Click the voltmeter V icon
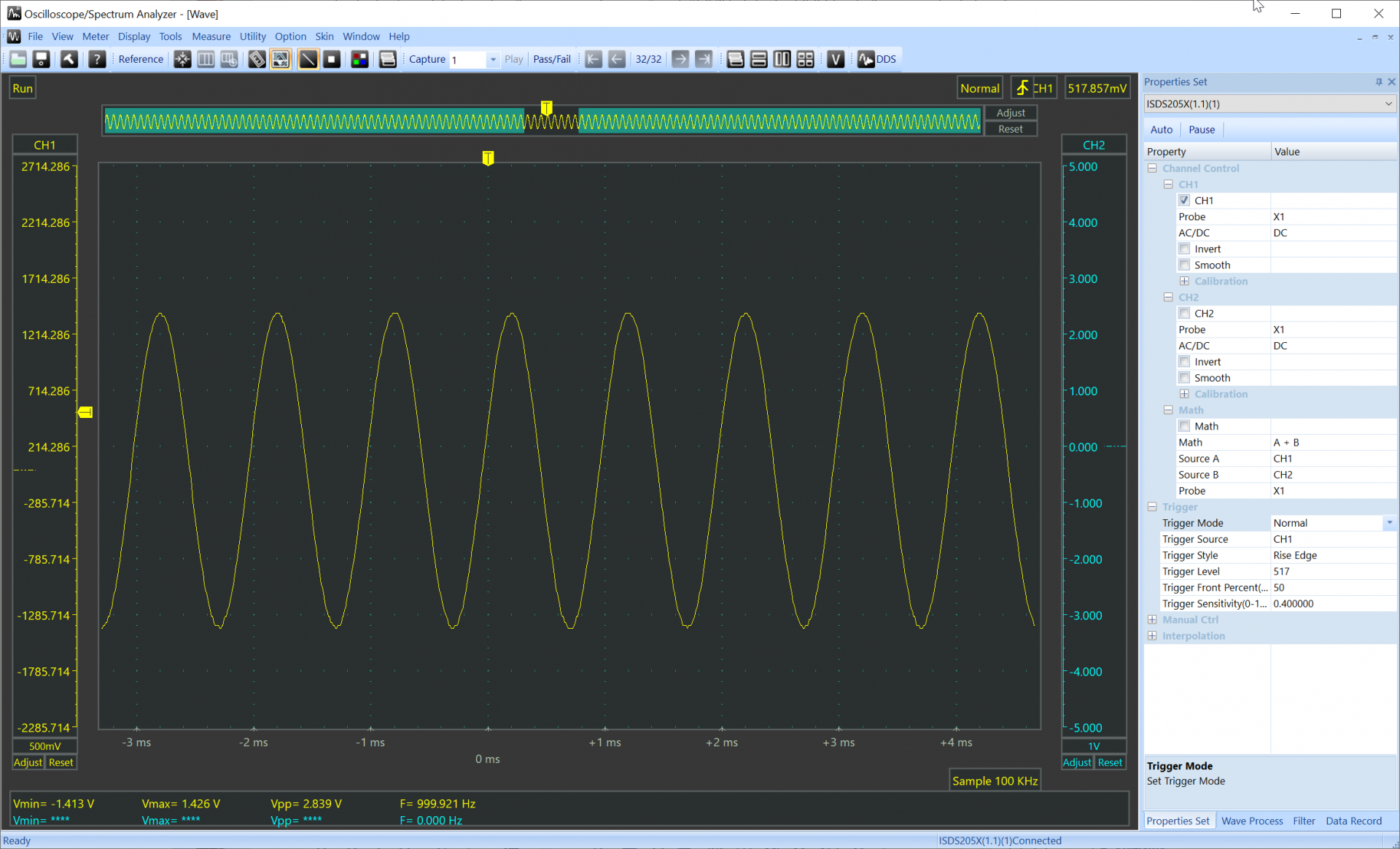The height and width of the screenshot is (849, 1400). coord(836,59)
